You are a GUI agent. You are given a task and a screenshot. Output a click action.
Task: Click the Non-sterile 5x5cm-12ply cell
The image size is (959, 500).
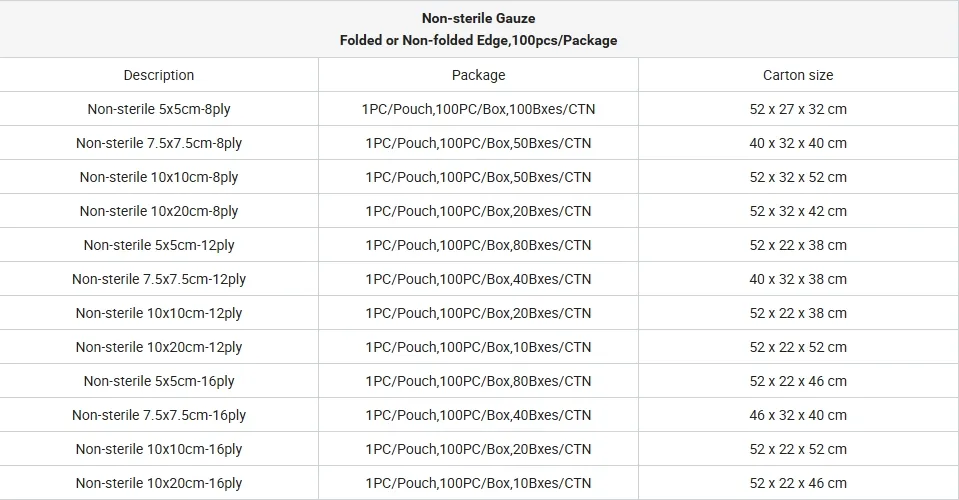pos(159,245)
